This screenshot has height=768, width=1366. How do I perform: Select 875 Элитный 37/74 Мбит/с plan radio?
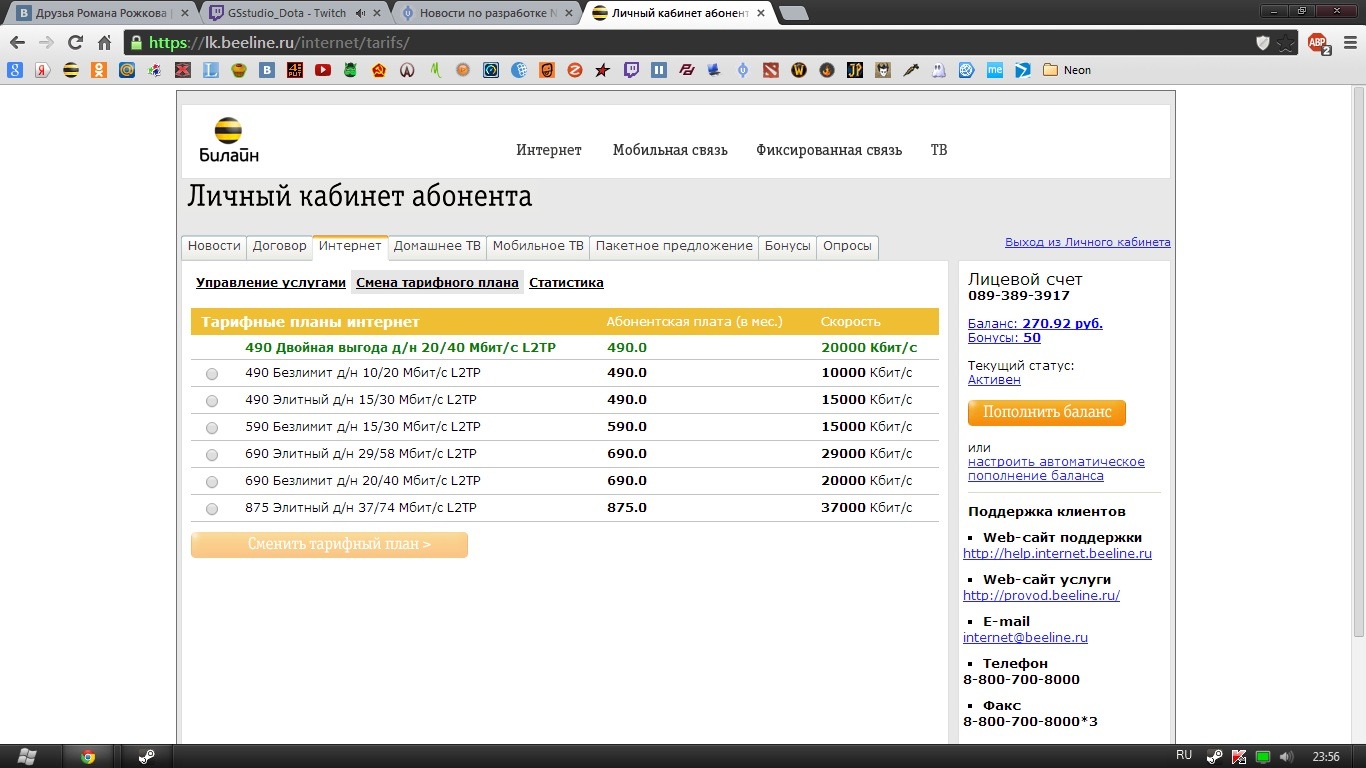212,509
